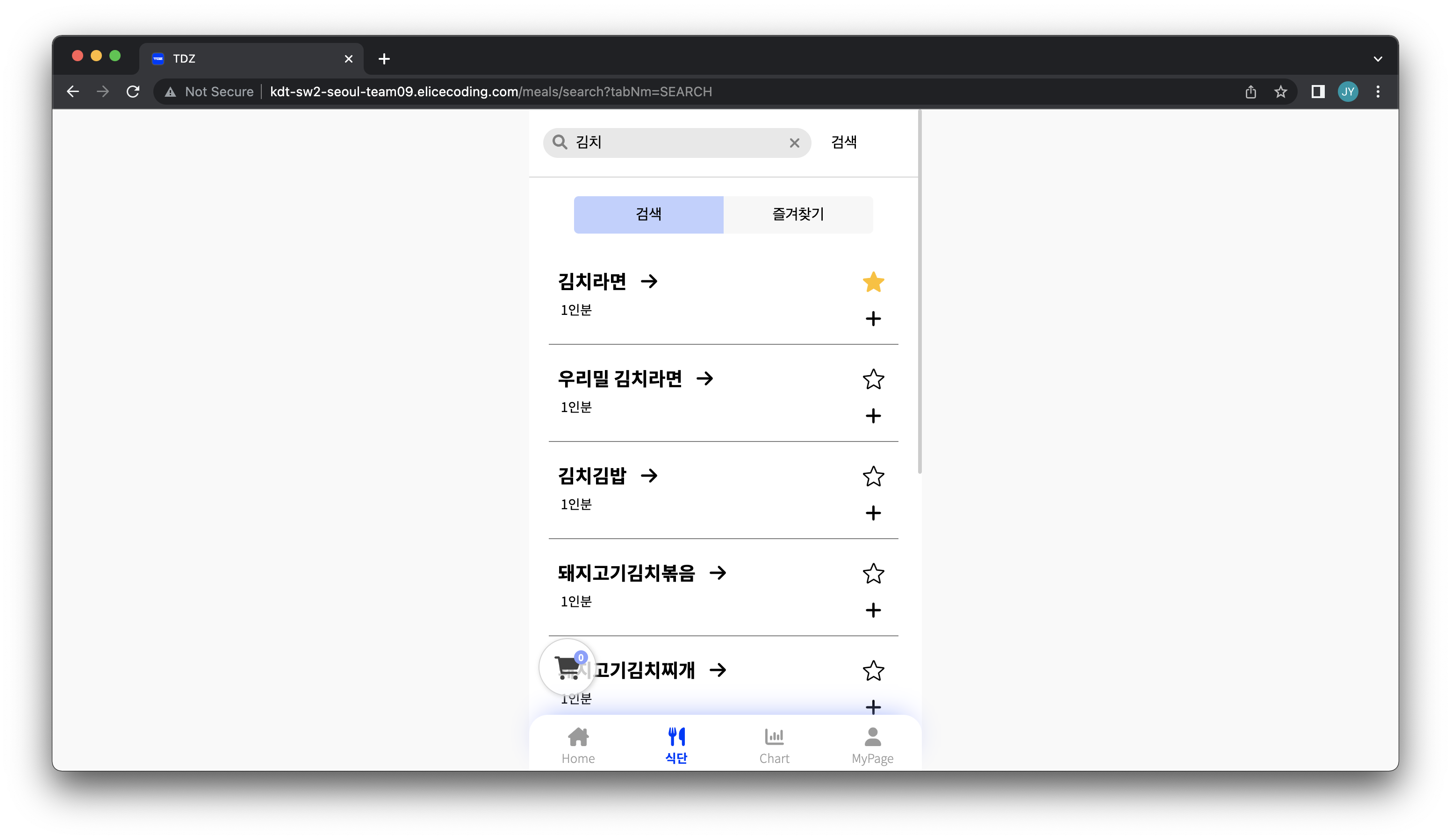Open MyPage in the bottom navigation

pos(872,746)
